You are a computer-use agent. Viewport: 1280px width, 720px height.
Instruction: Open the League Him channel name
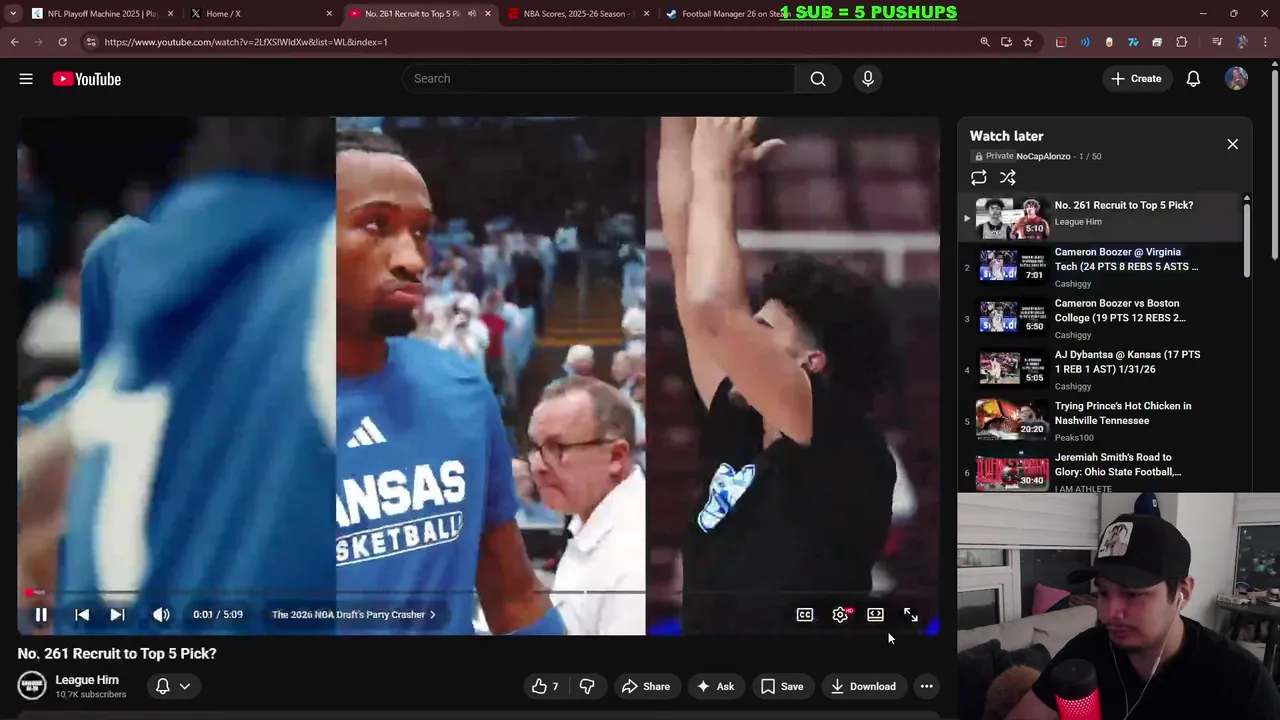click(x=87, y=680)
